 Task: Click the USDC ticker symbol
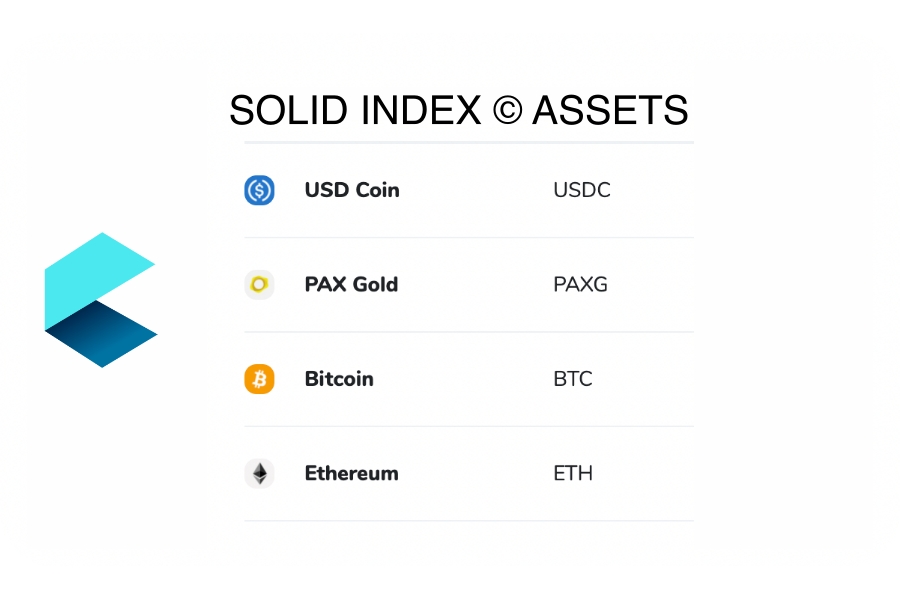click(x=582, y=190)
